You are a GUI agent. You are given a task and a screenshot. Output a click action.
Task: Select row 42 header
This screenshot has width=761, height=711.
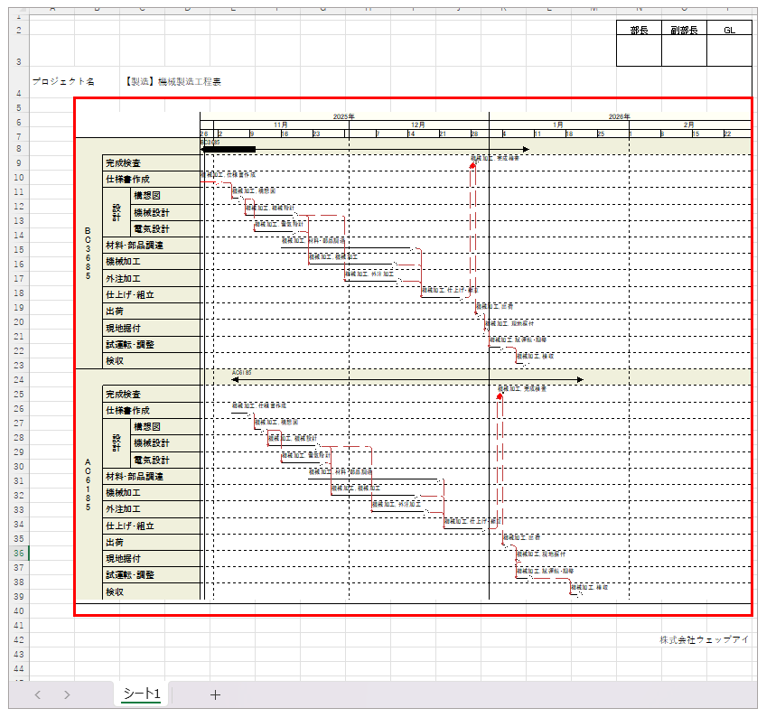[19, 638]
